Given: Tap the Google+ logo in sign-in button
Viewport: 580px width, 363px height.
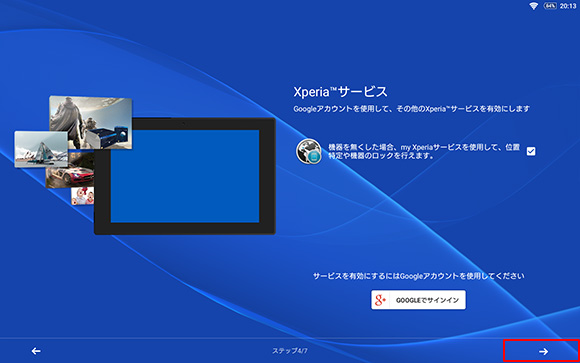Looking at the screenshot, I should (380, 300).
